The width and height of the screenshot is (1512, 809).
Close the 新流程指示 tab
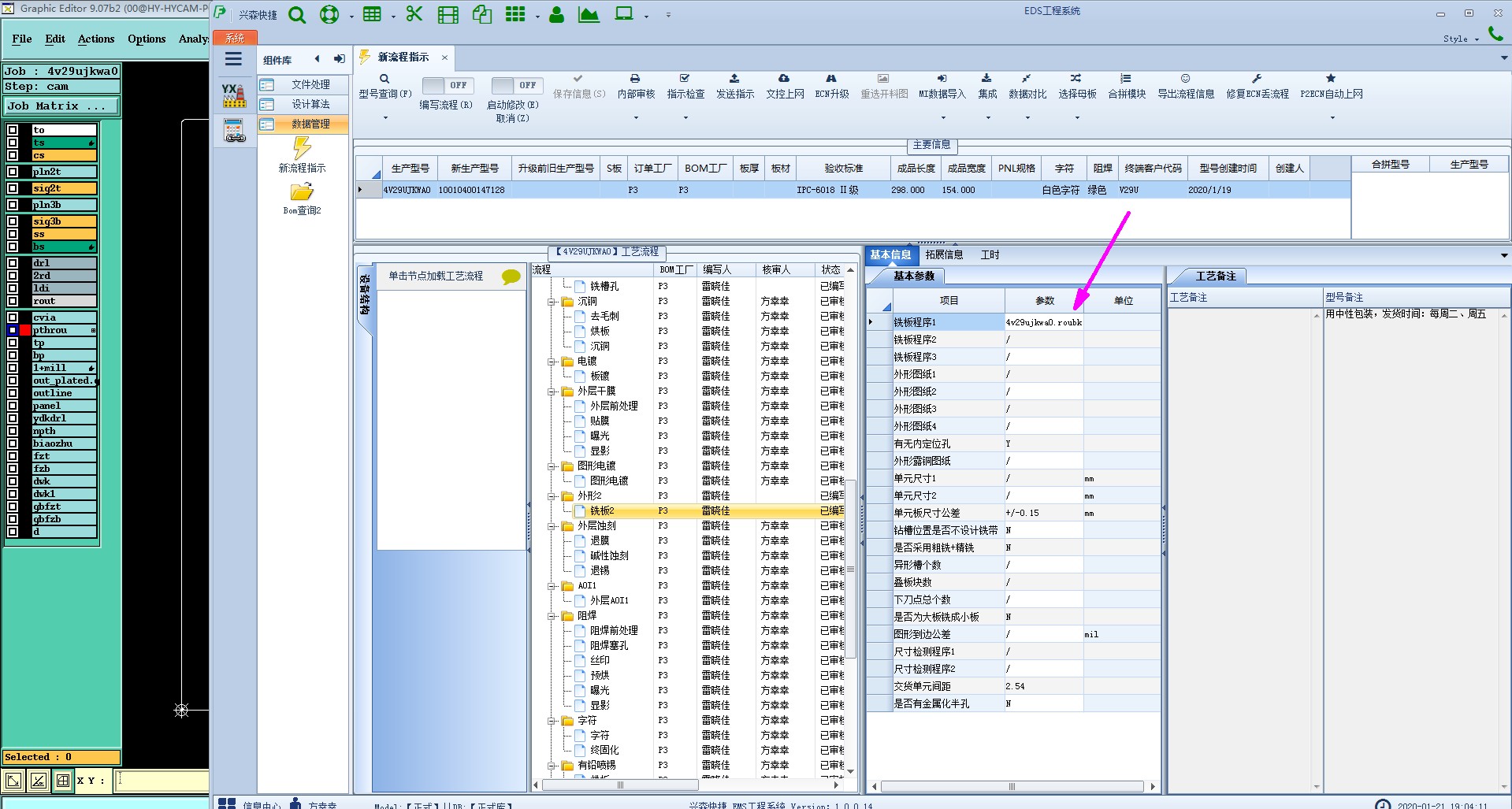tap(444, 58)
